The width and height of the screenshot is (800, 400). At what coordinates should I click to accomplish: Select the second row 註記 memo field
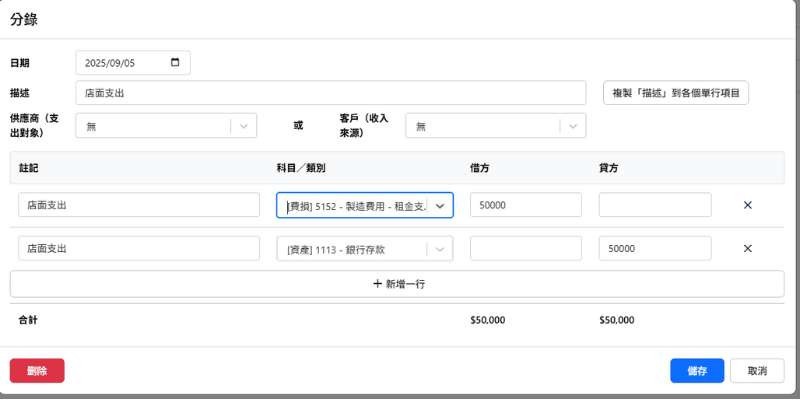[139, 248]
